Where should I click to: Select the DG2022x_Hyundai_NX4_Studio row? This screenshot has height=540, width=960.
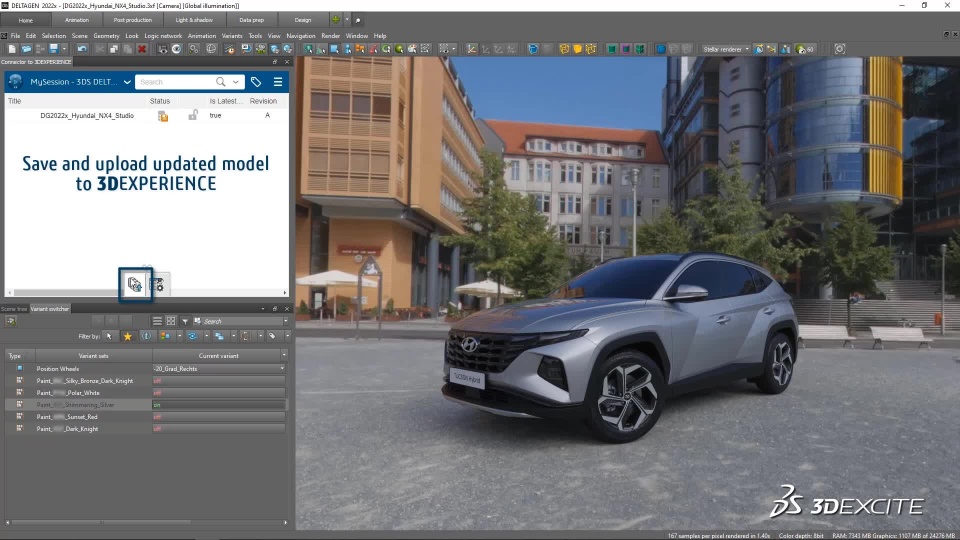[x=87, y=116]
